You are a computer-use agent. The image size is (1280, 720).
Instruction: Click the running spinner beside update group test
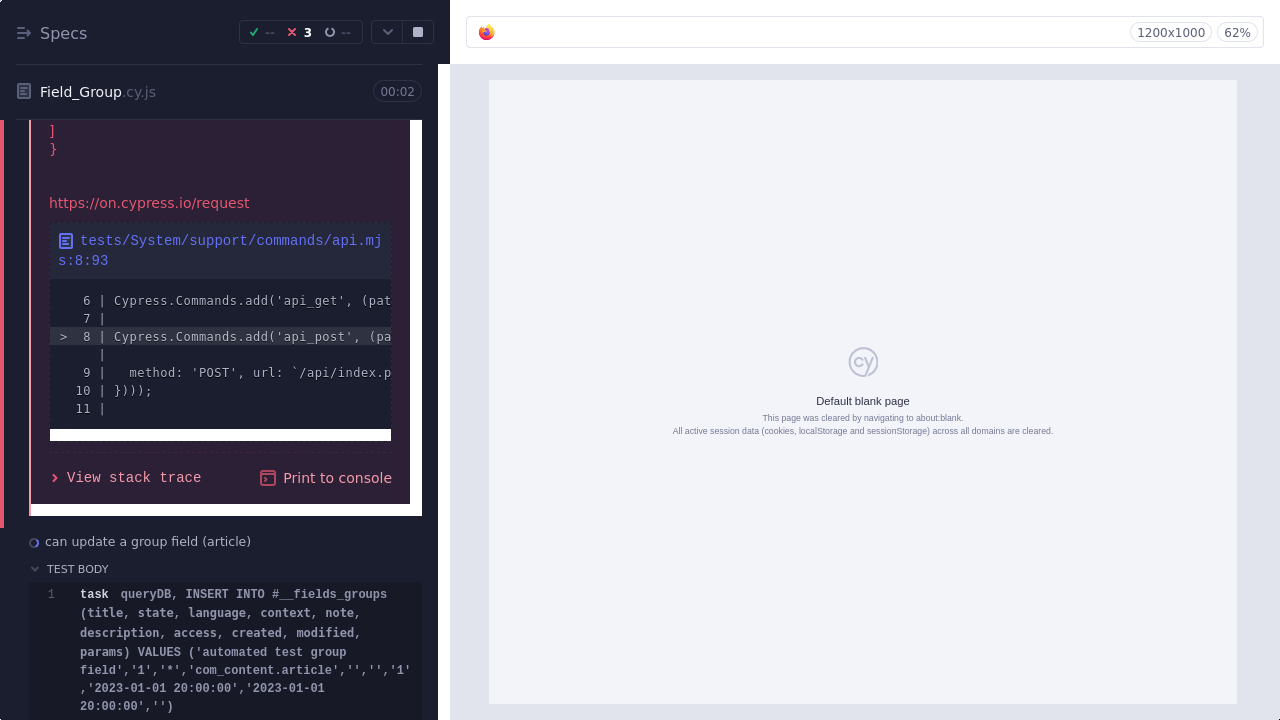click(x=34, y=543)
